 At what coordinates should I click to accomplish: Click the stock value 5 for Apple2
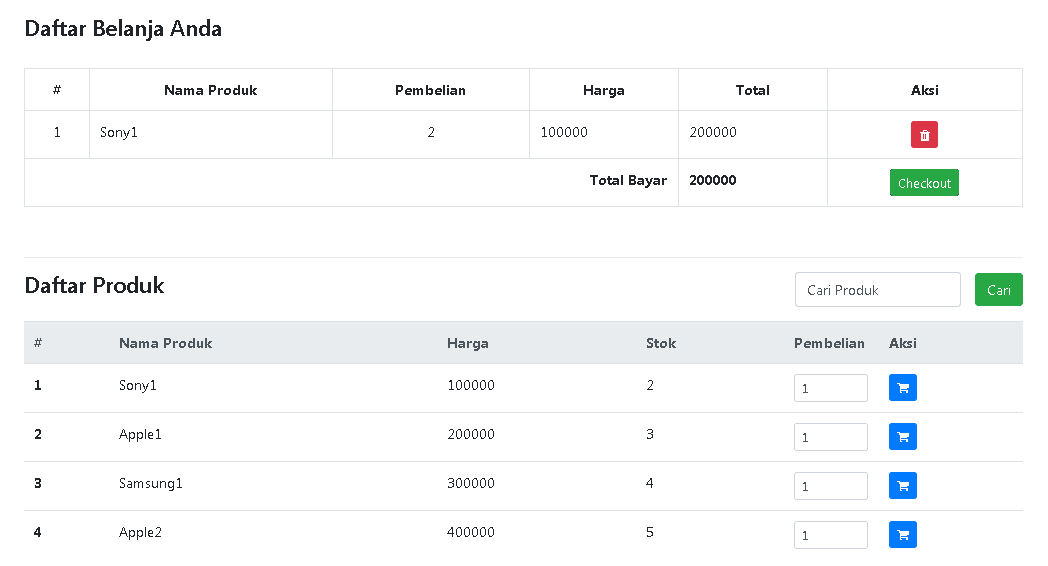[650, 532]
